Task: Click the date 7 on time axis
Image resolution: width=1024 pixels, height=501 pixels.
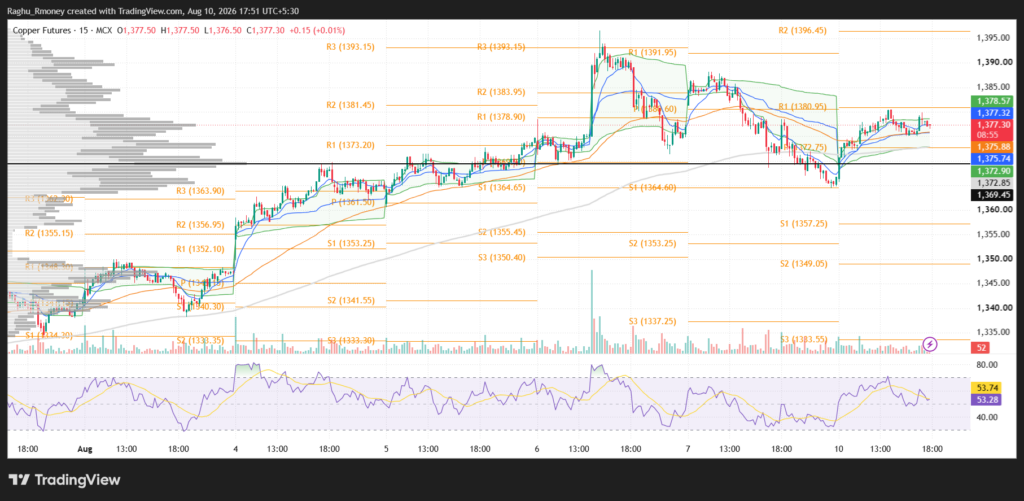Action: click(x=688, y=449)
